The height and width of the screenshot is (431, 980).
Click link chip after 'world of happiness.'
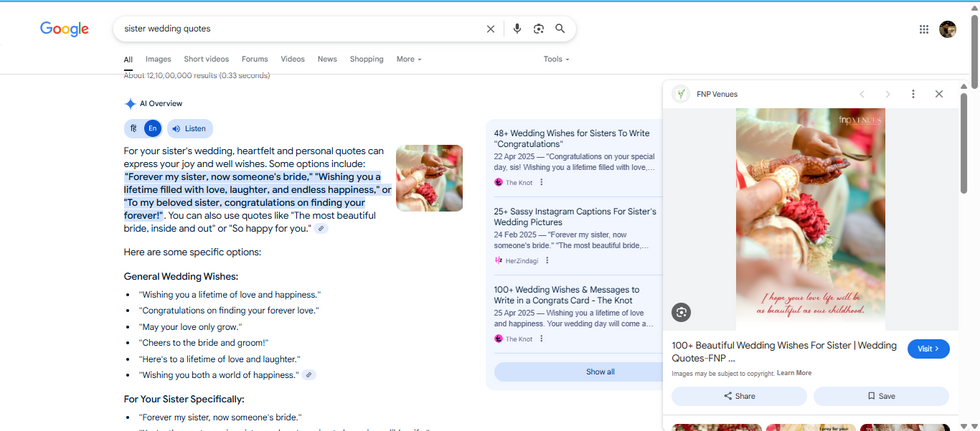click(x=309, y=375)
